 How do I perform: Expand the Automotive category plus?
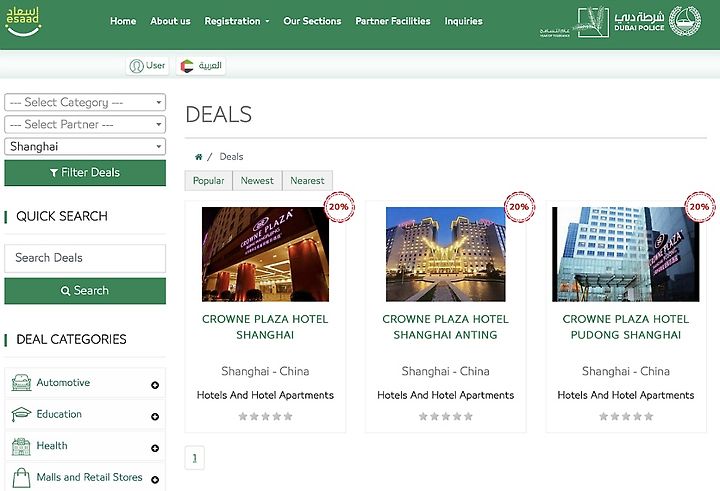coord(155,385)
